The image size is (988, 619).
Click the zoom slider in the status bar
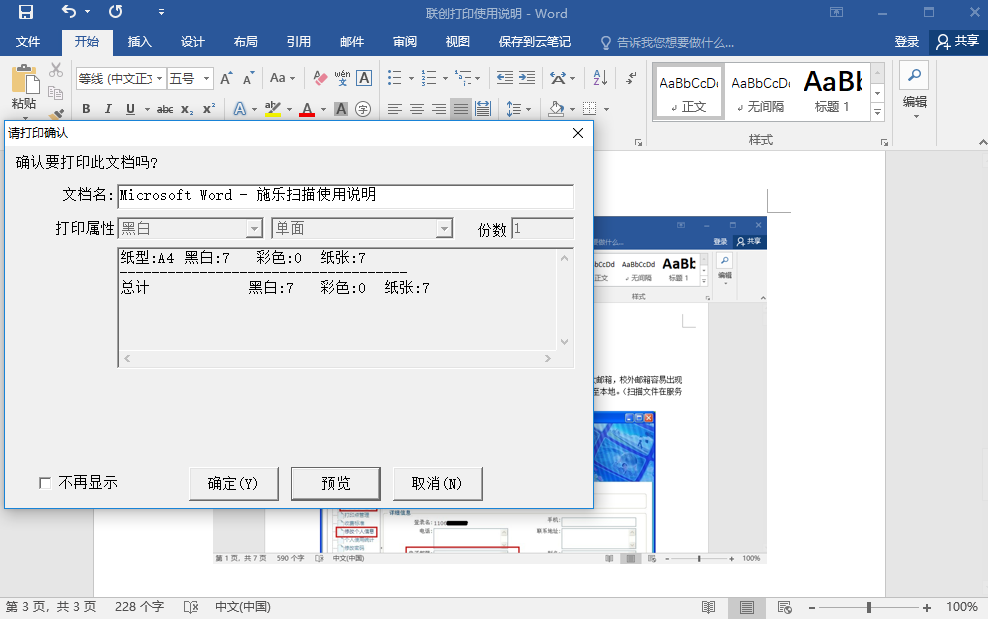point(868,607)
